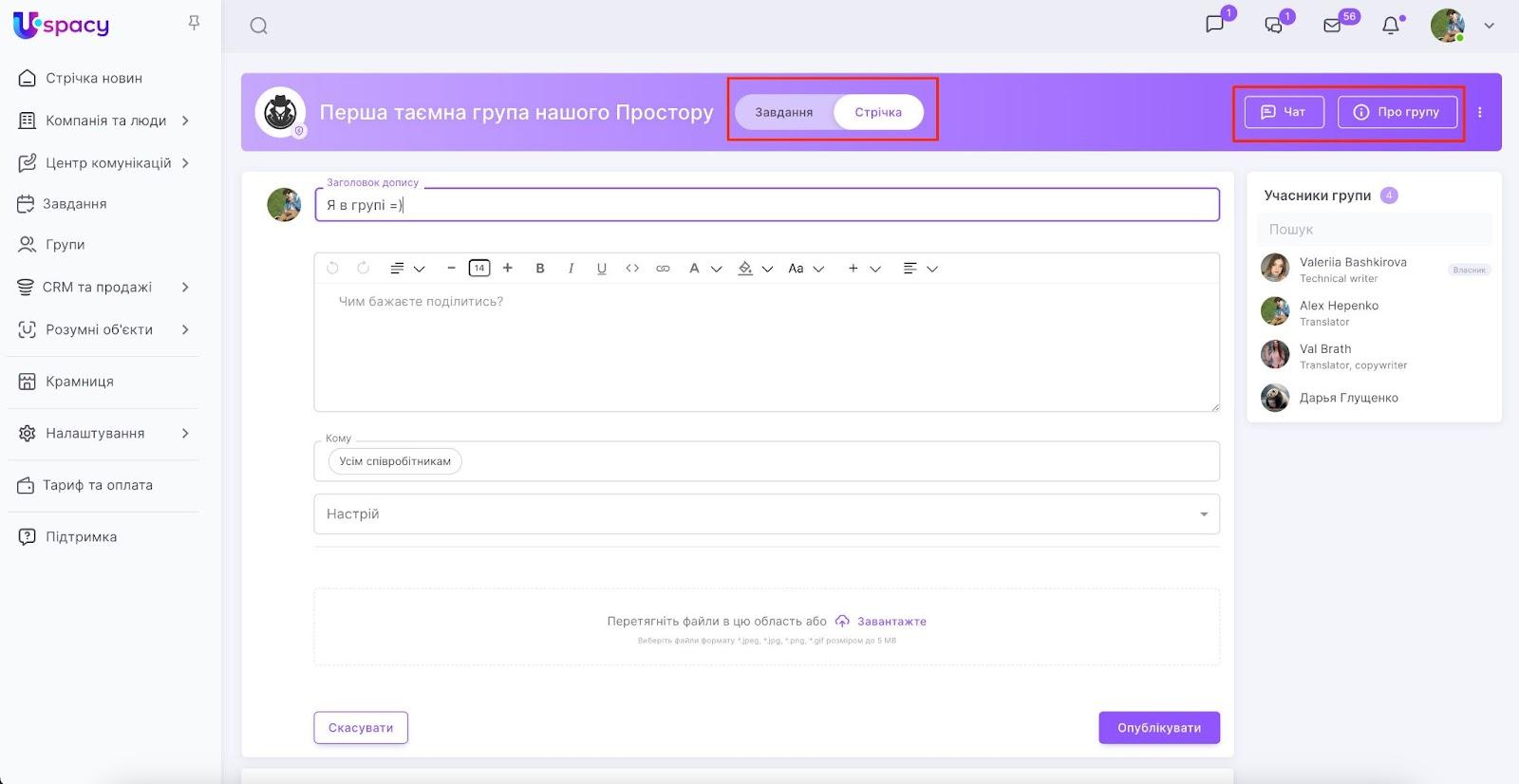Click the Усім співробітникам recipient chip
The width and height of the screenshot is (1519, 784).
[x=395, y=461]
